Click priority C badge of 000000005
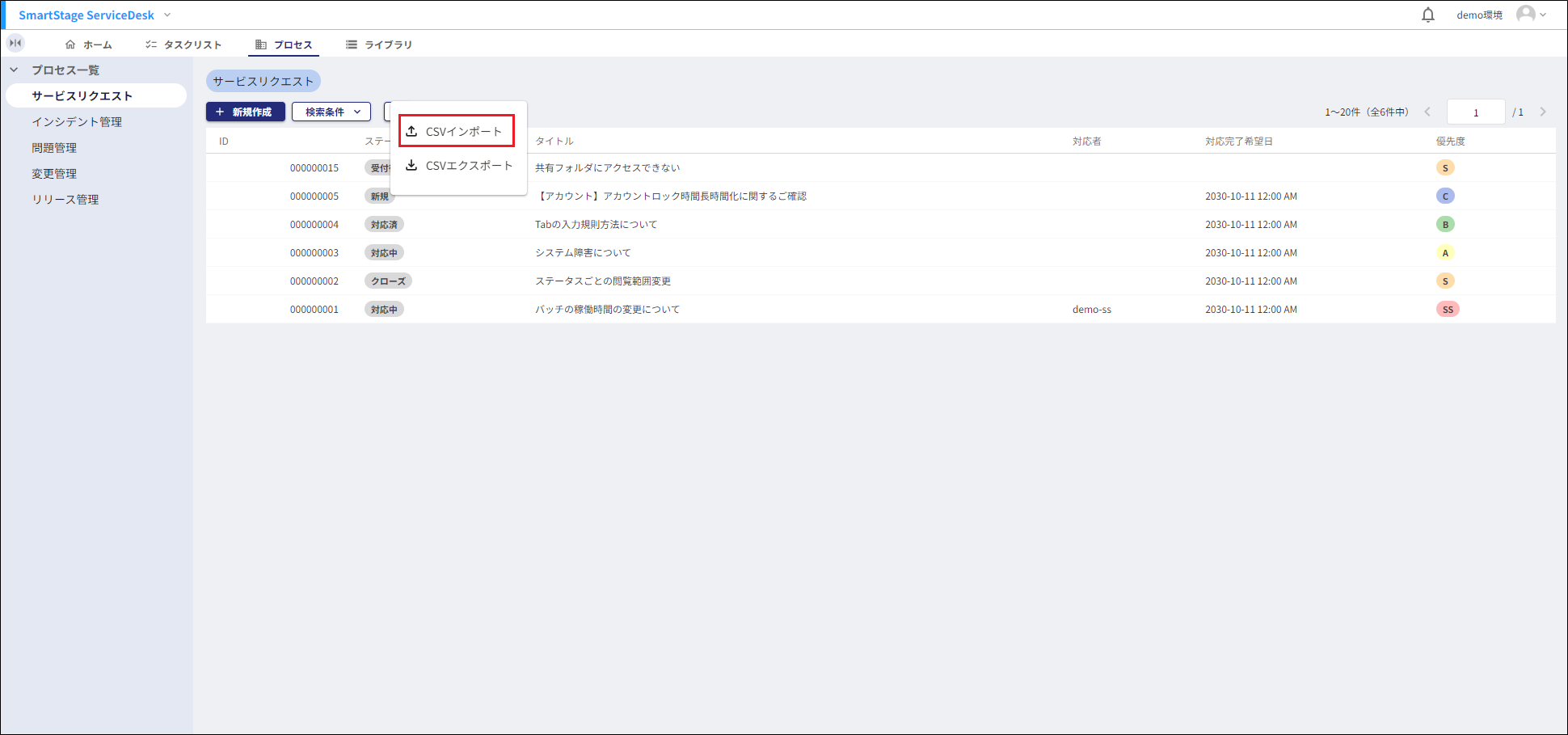The image size is (1568, 735). 1445,196
